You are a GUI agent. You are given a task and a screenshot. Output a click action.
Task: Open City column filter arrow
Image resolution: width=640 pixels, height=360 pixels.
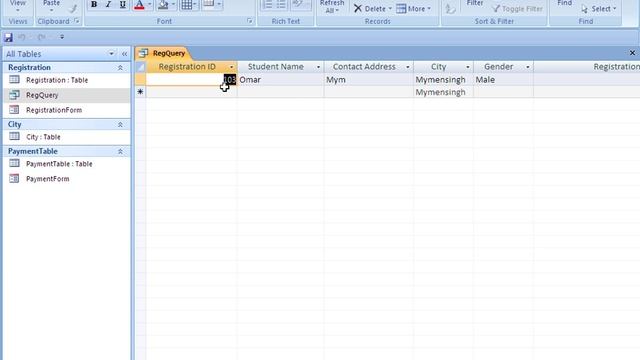[x=468, y=67]
